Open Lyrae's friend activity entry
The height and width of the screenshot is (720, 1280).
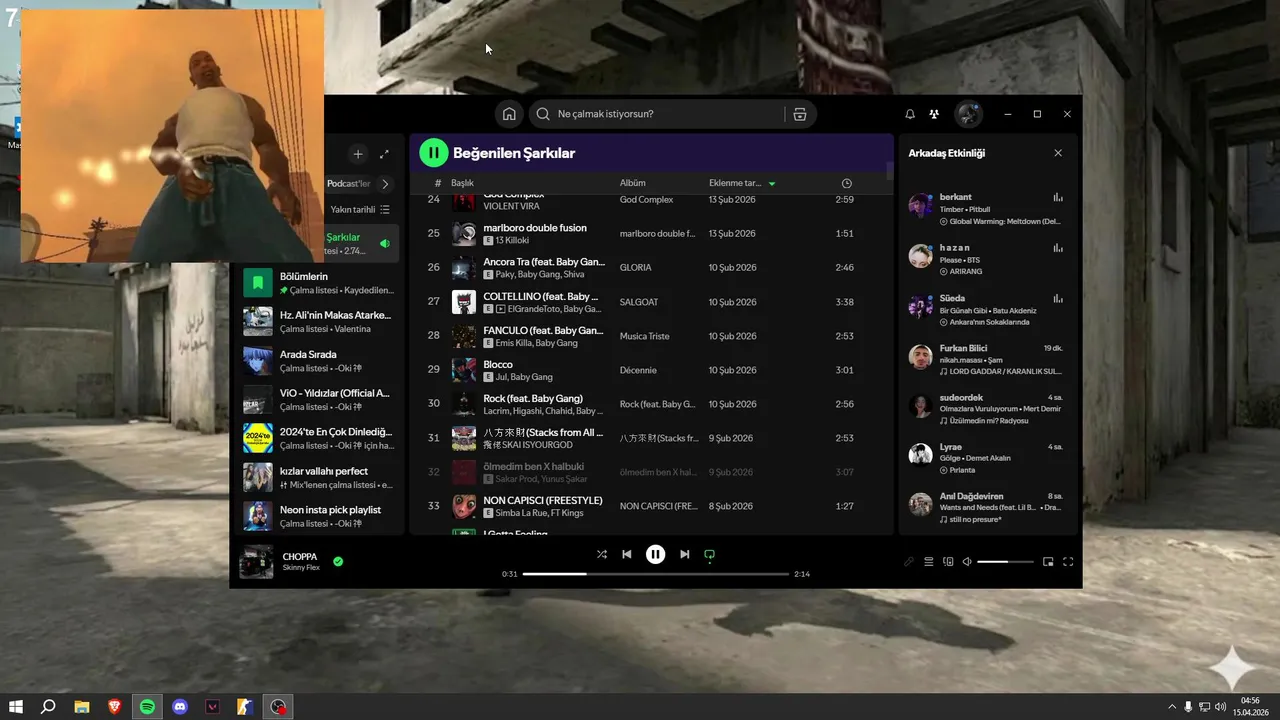point(988,457)
